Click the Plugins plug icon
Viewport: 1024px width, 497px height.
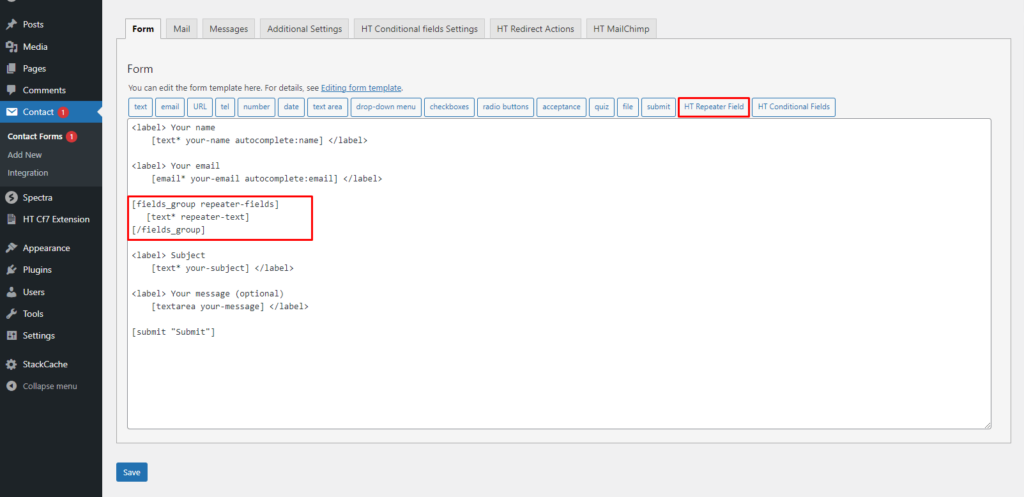pos(11,270)
